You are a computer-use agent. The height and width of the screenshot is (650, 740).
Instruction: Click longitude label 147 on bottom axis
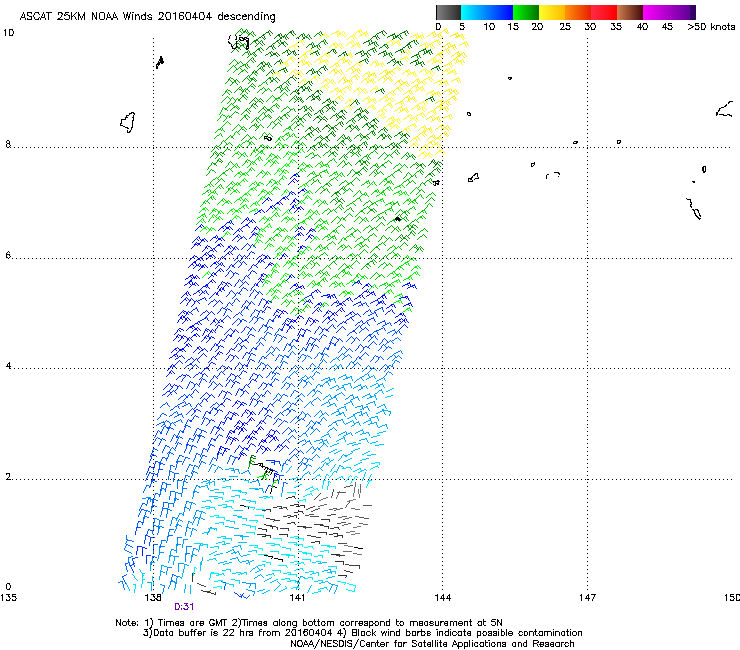[588, 598]
